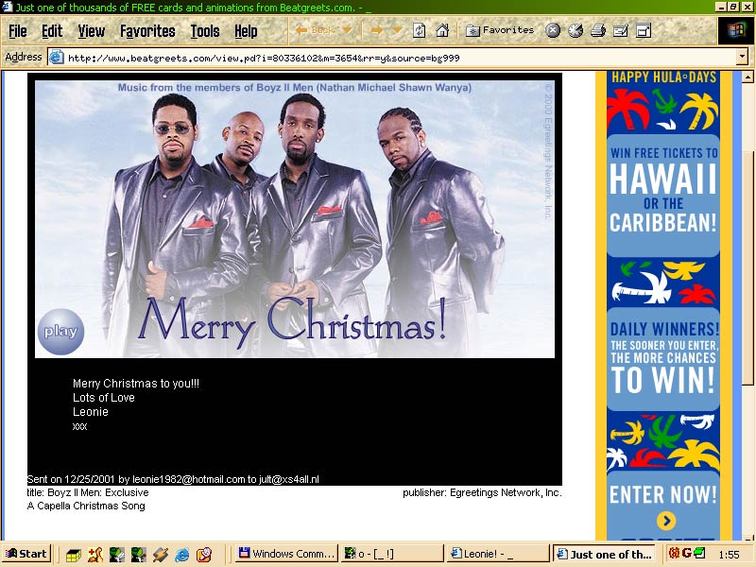Image resolution: width=756 pixels, height=567 pixels.
Task: Click the red flower tray icon
Action: [x=674, y=553]
